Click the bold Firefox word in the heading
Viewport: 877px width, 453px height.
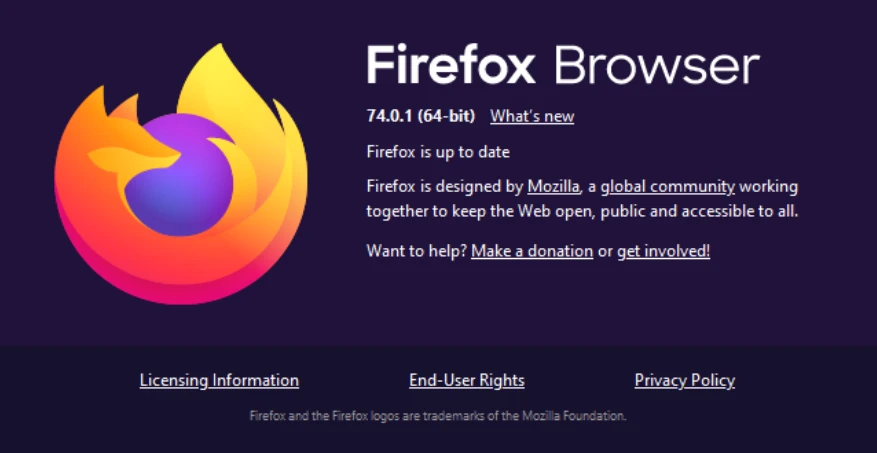tap(452, 66)
